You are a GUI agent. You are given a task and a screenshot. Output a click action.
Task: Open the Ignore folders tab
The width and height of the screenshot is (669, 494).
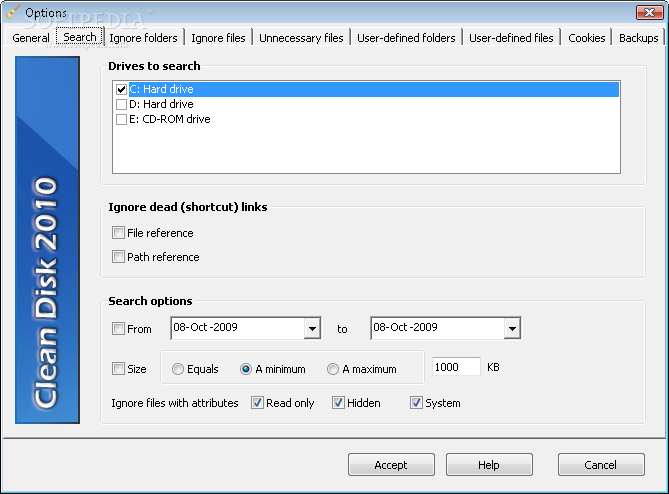(x=143, y=38)
